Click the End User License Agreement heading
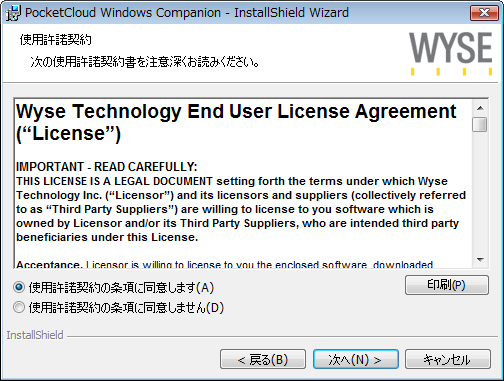 point(236,122)
